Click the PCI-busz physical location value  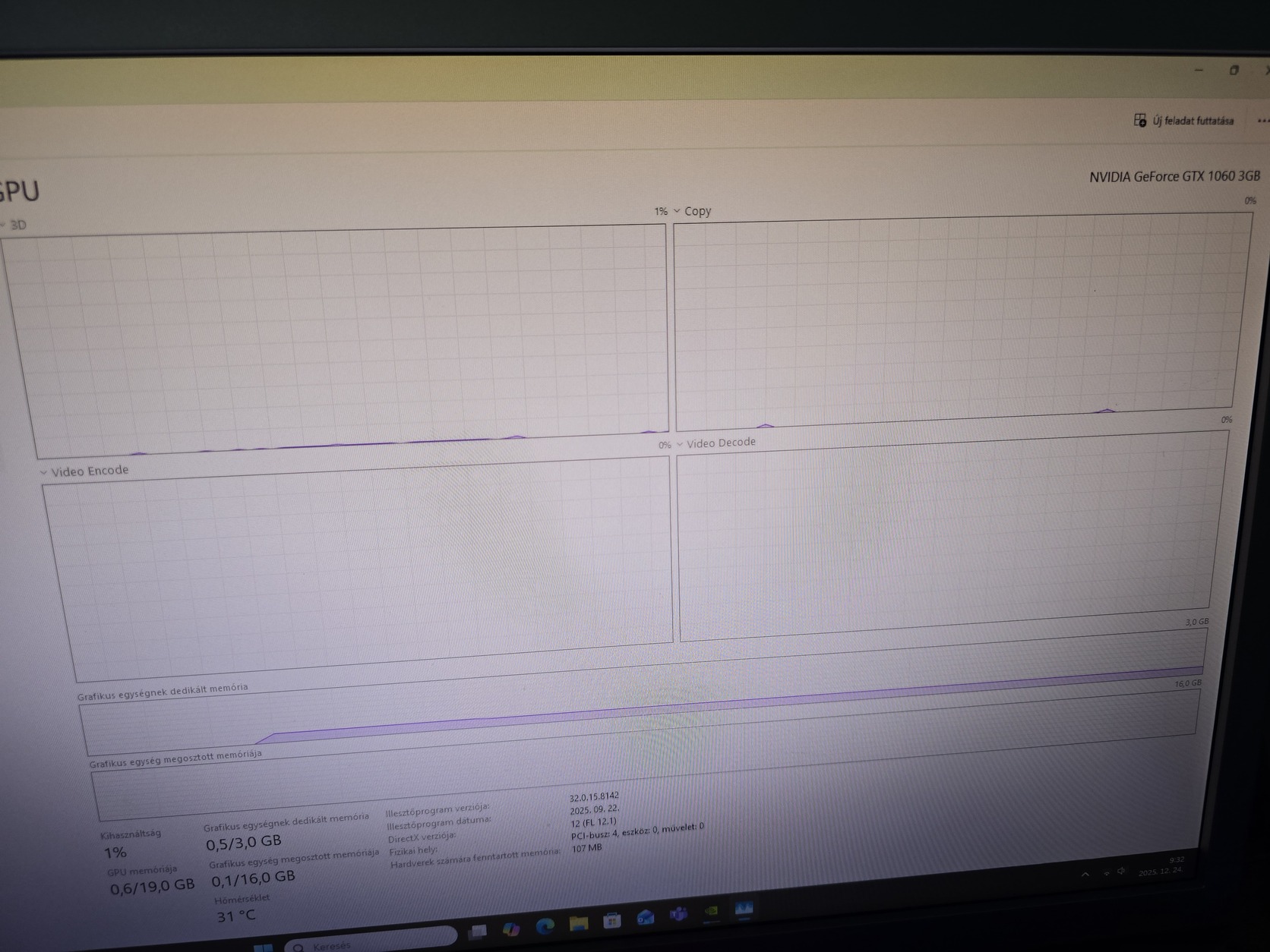click(x=637, y=831)
